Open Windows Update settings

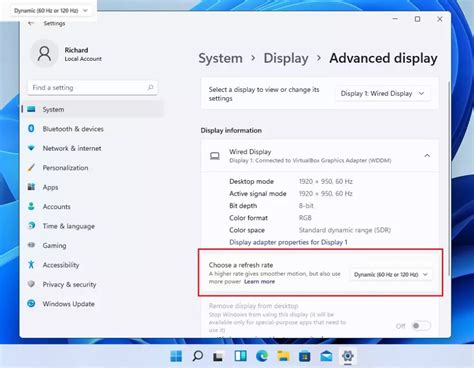point(93,304)
